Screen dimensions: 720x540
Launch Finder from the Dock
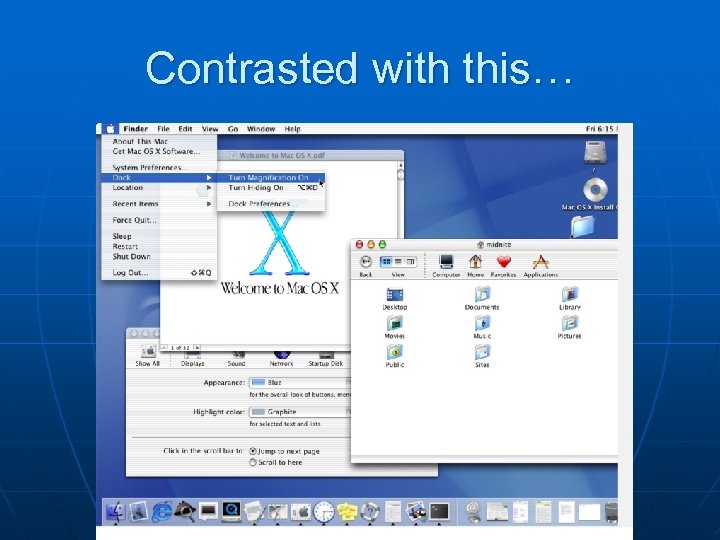[115, 511]
